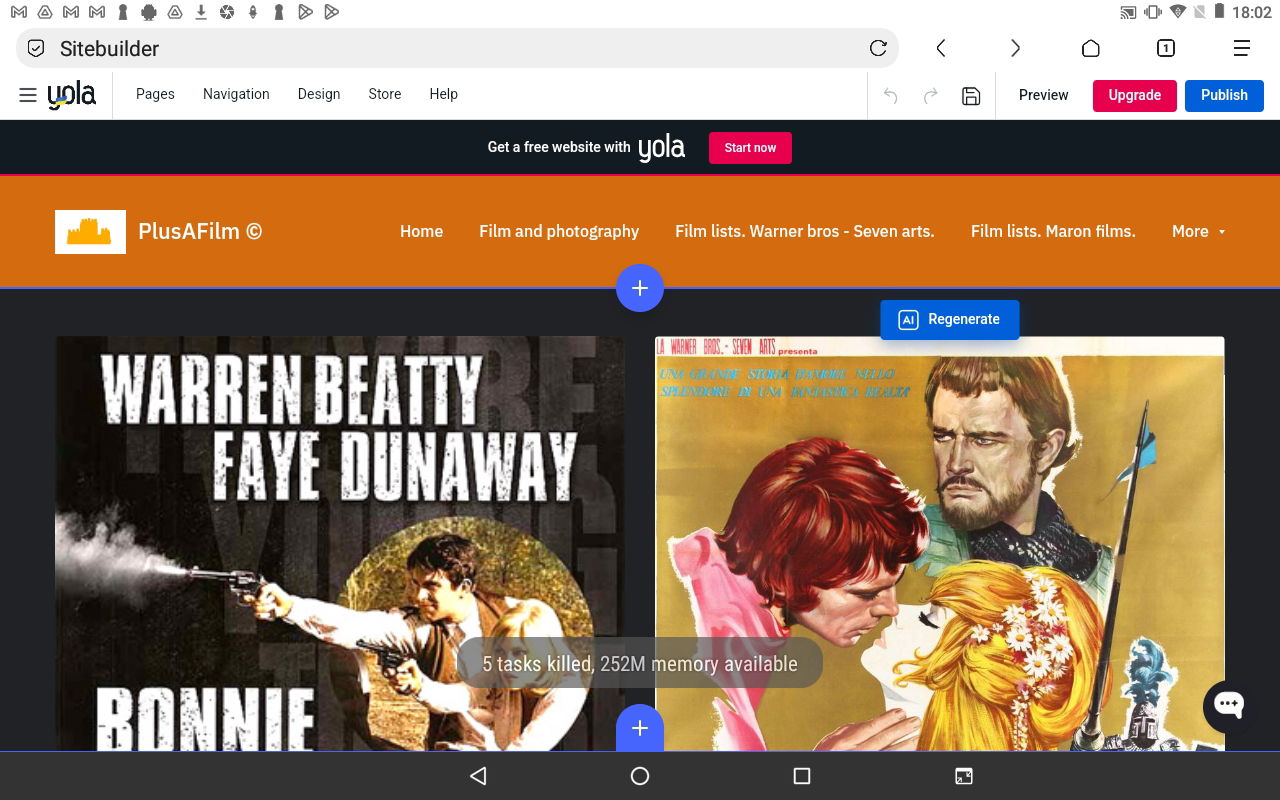This screenshot has width=1280, height=800.
Task: Select the Warner Bros Seven Arts poster image
Action: (940, 543)
